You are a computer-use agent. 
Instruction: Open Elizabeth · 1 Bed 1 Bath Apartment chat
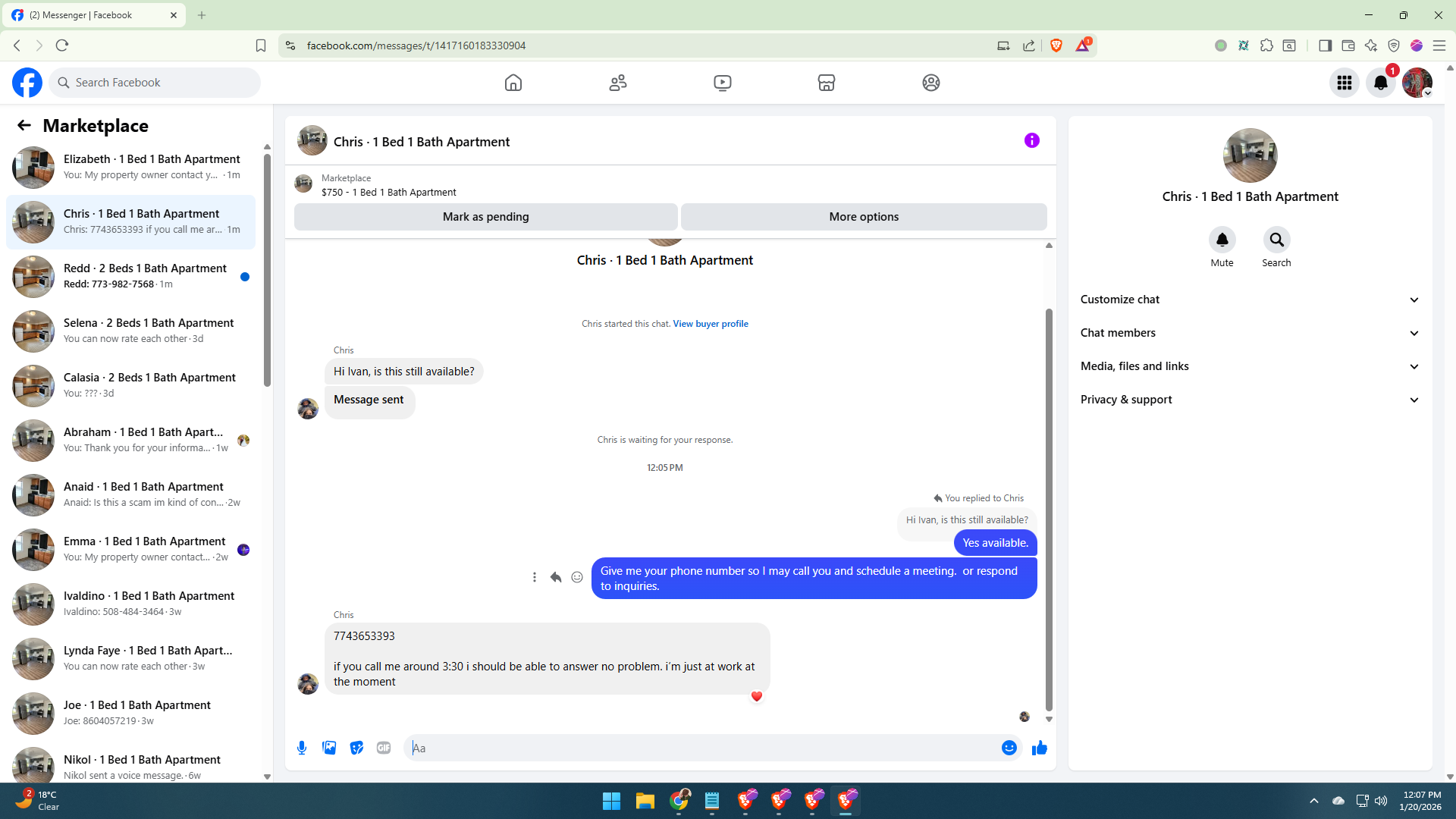[x=130, y=168]
